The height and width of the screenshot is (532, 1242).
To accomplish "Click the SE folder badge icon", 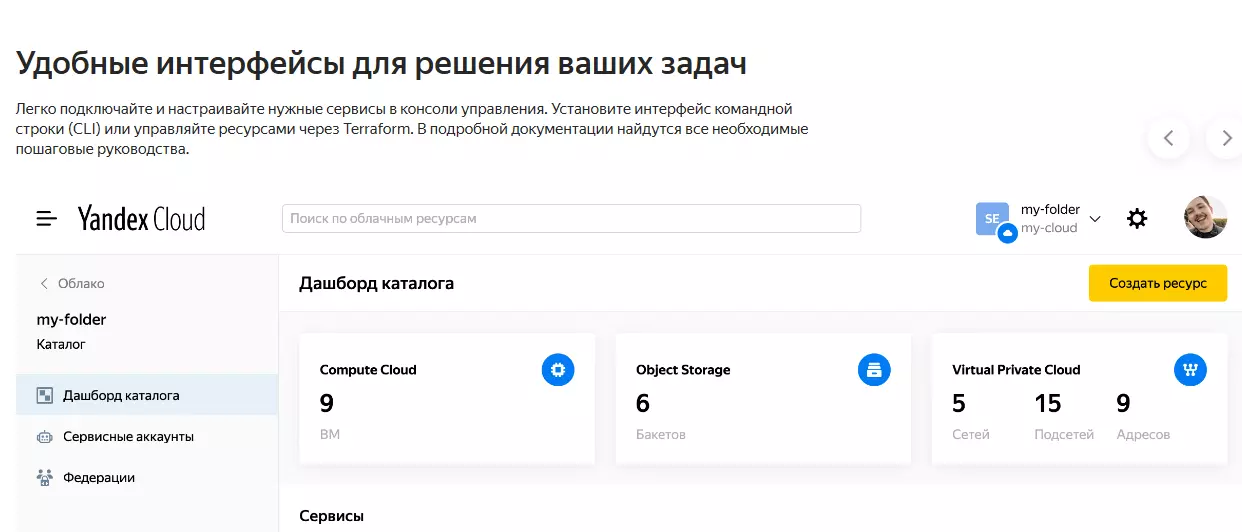I will [x=992, y=219].
